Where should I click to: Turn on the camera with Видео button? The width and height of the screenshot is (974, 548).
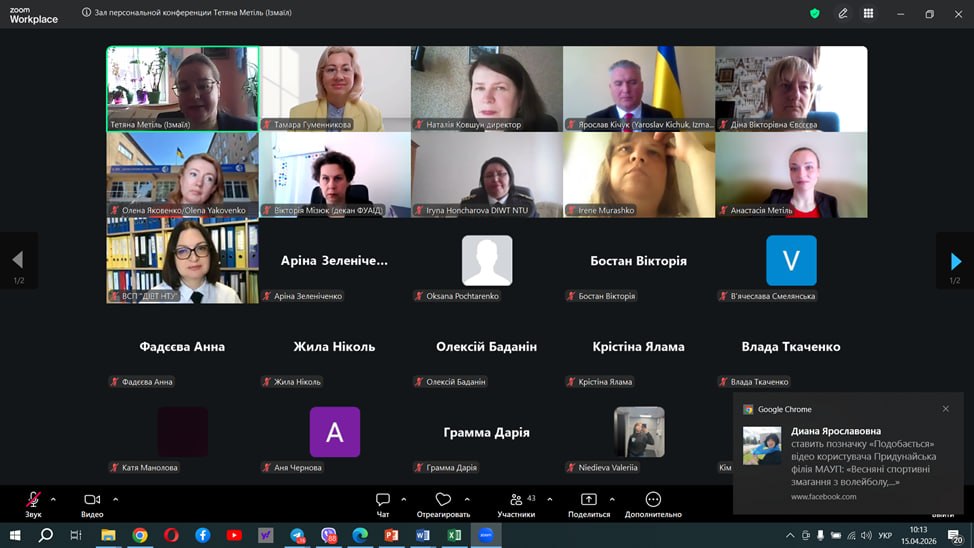tap(92, 500)
